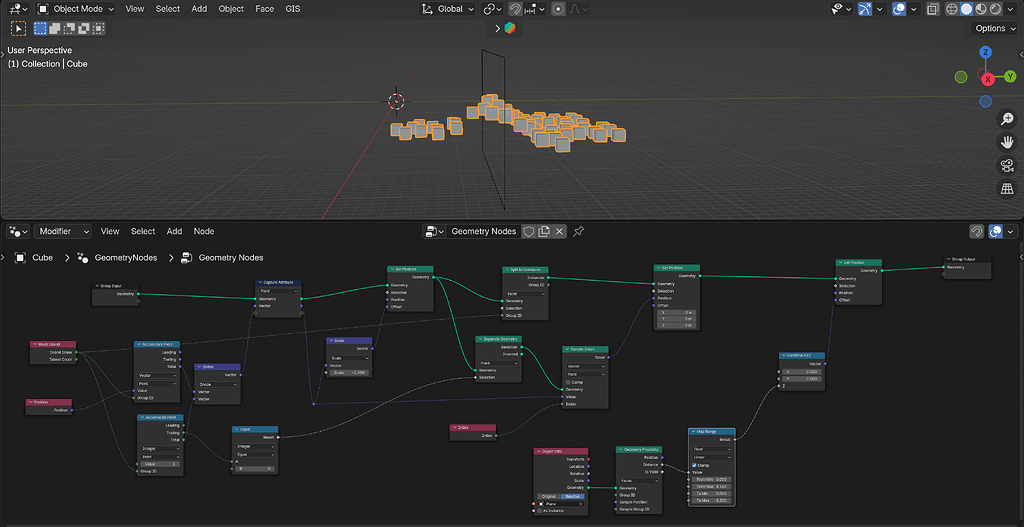Click the Z axis gizmo handle
Image resolution: width=1024 pixels, height=527 pixels.
tap(986, 52)
